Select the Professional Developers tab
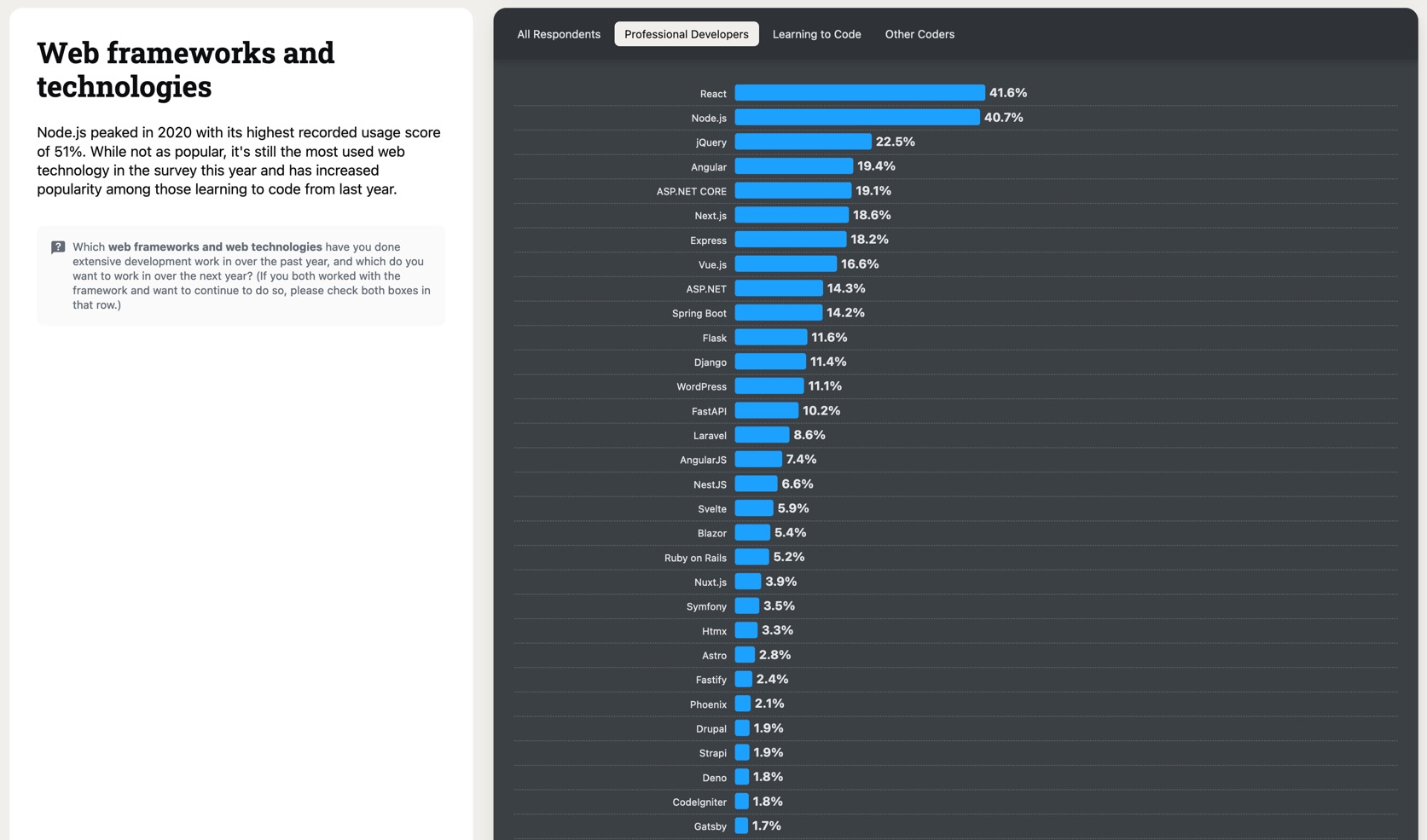The image size is (1427, 840). [687, 34]
